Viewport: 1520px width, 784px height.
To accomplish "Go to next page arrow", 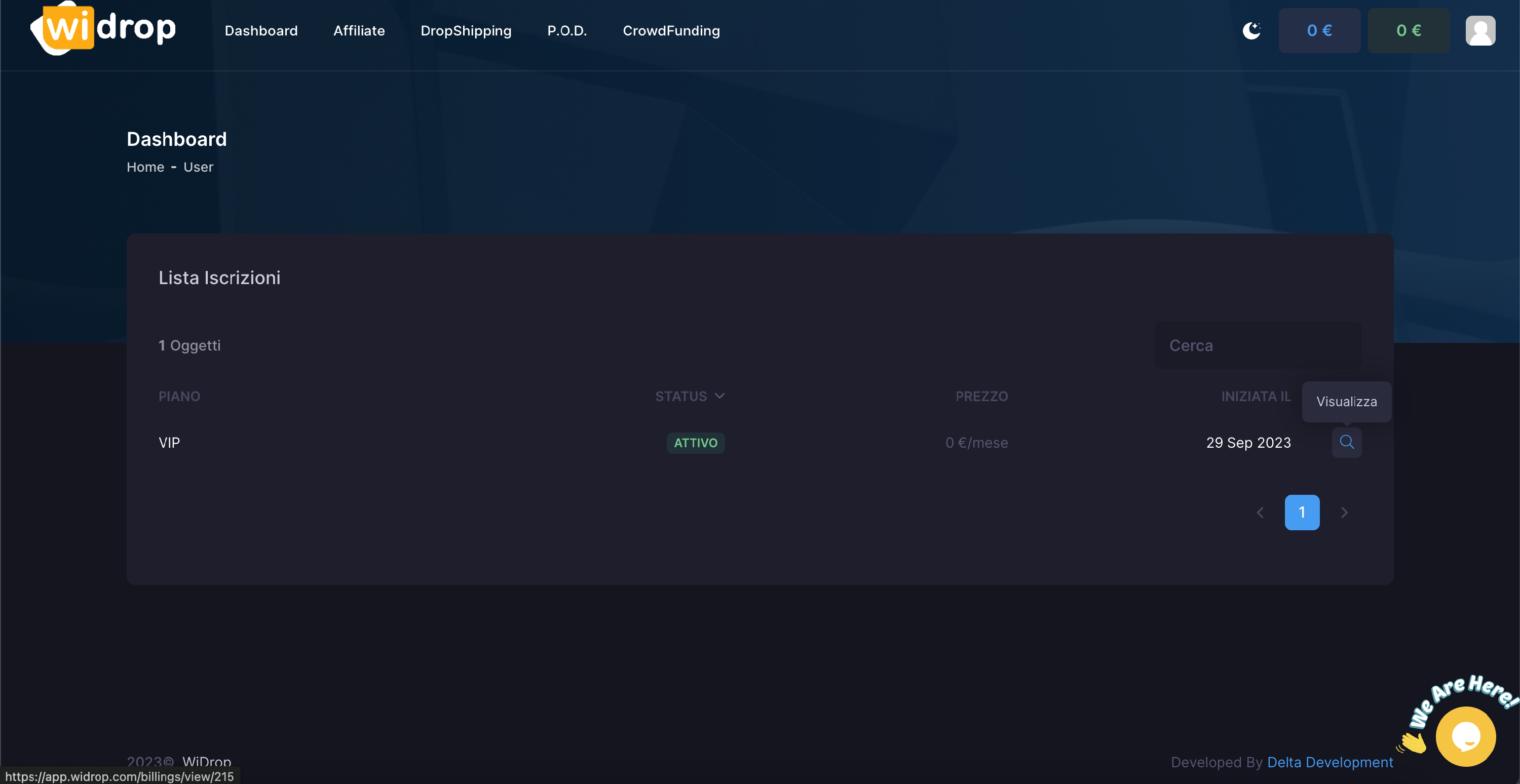I will point(1344,513).
